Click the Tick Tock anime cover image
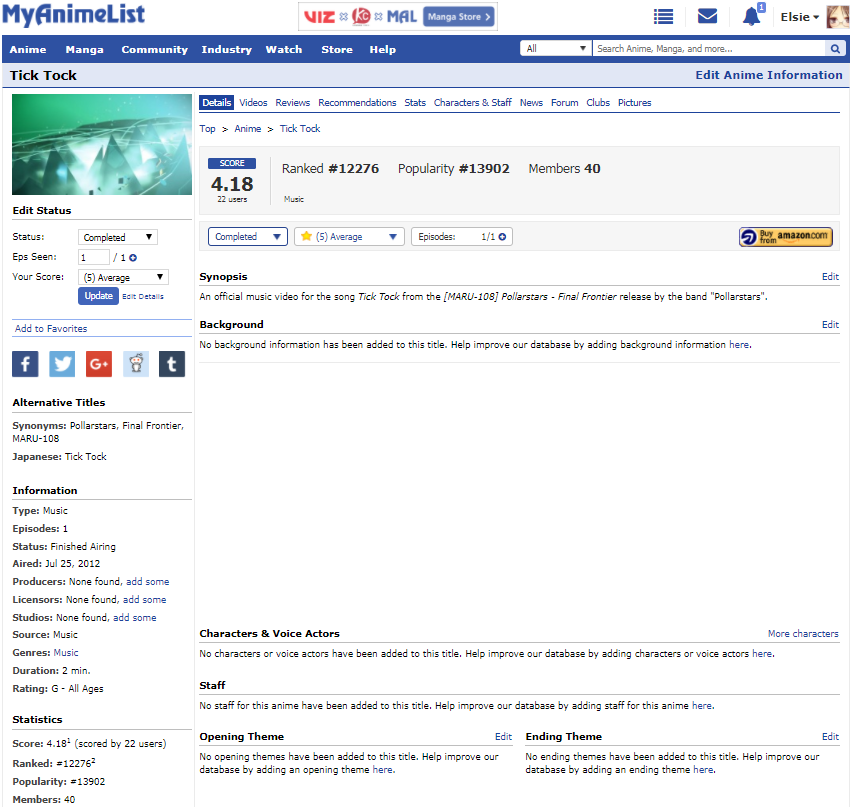 coord(102,145)
